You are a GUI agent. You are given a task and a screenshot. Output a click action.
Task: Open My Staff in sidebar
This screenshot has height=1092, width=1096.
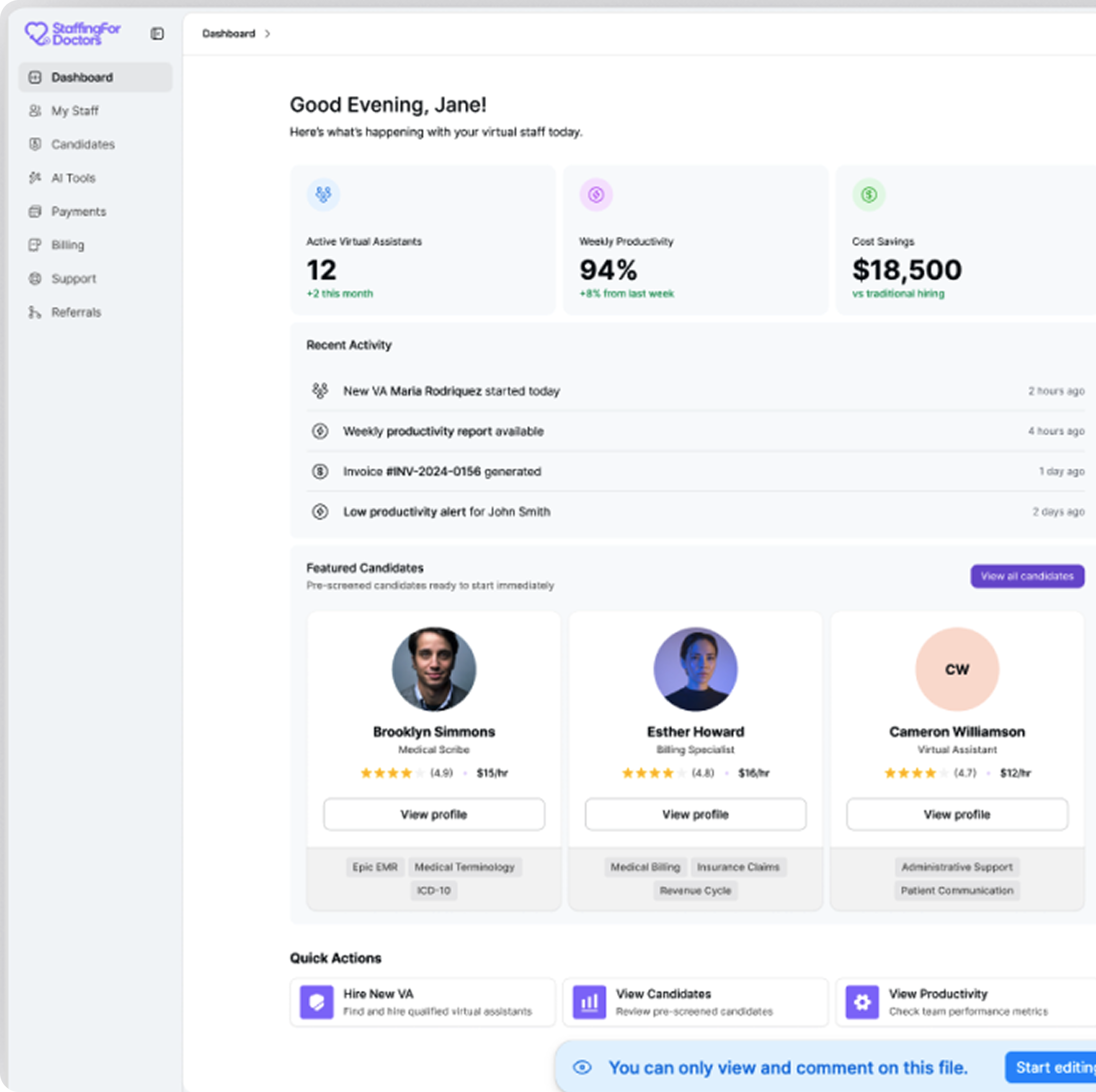point(75,111)
